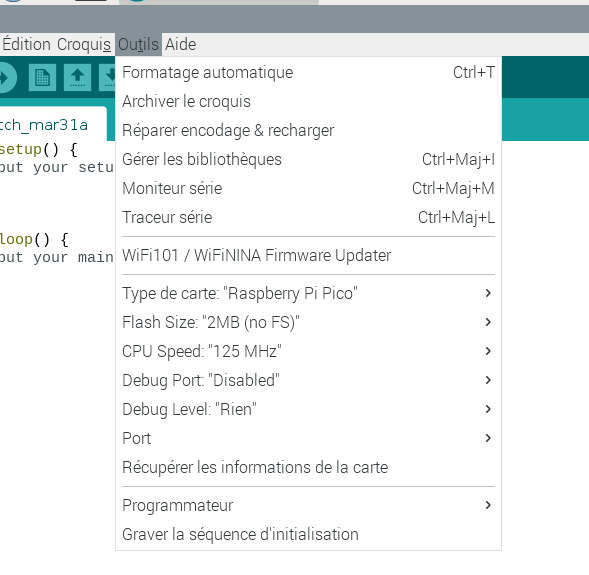Open the Croquis menu

[84, 44]
